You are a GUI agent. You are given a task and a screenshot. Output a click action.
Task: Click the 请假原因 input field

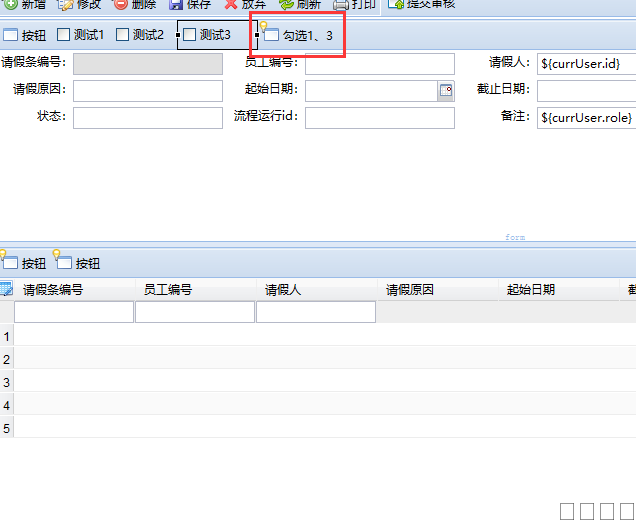pos(148,91)
